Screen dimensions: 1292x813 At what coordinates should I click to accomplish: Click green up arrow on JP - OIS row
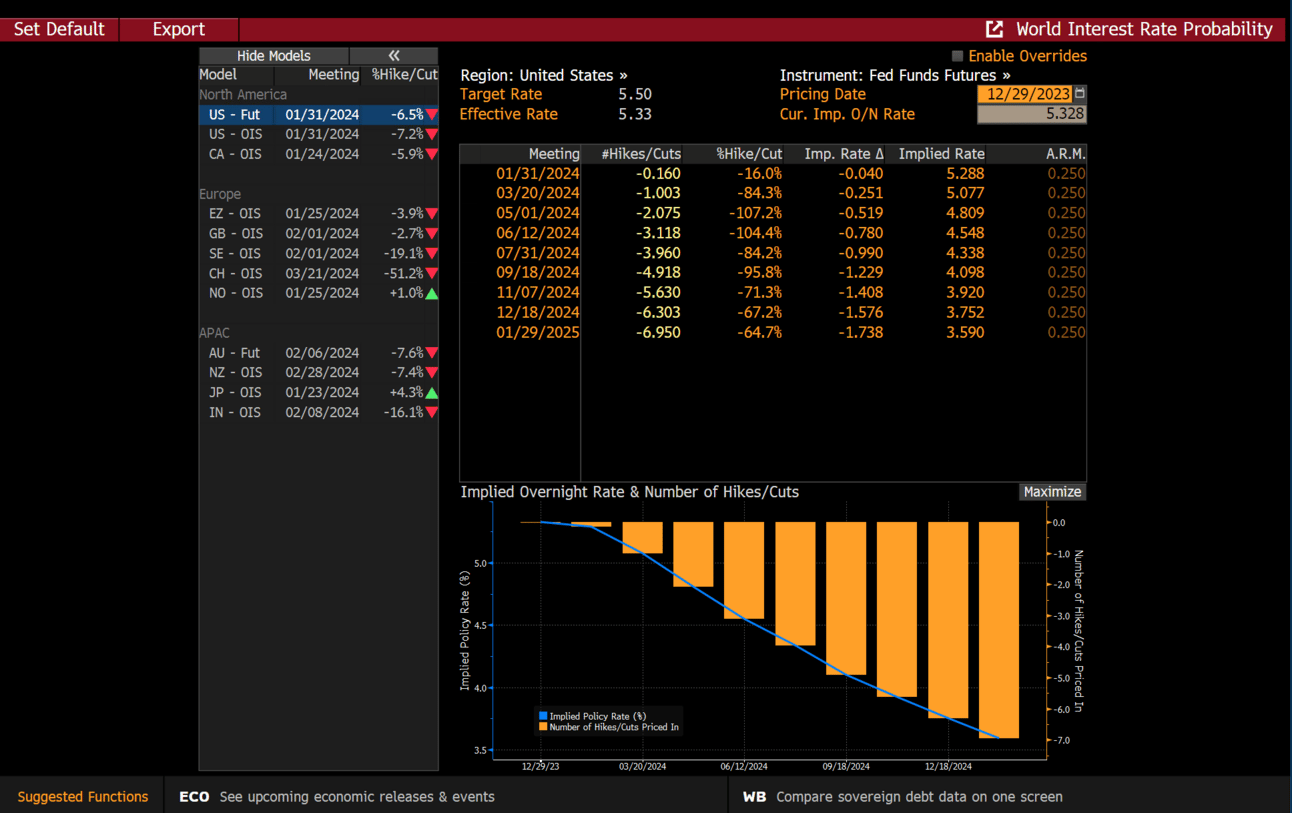432,393
